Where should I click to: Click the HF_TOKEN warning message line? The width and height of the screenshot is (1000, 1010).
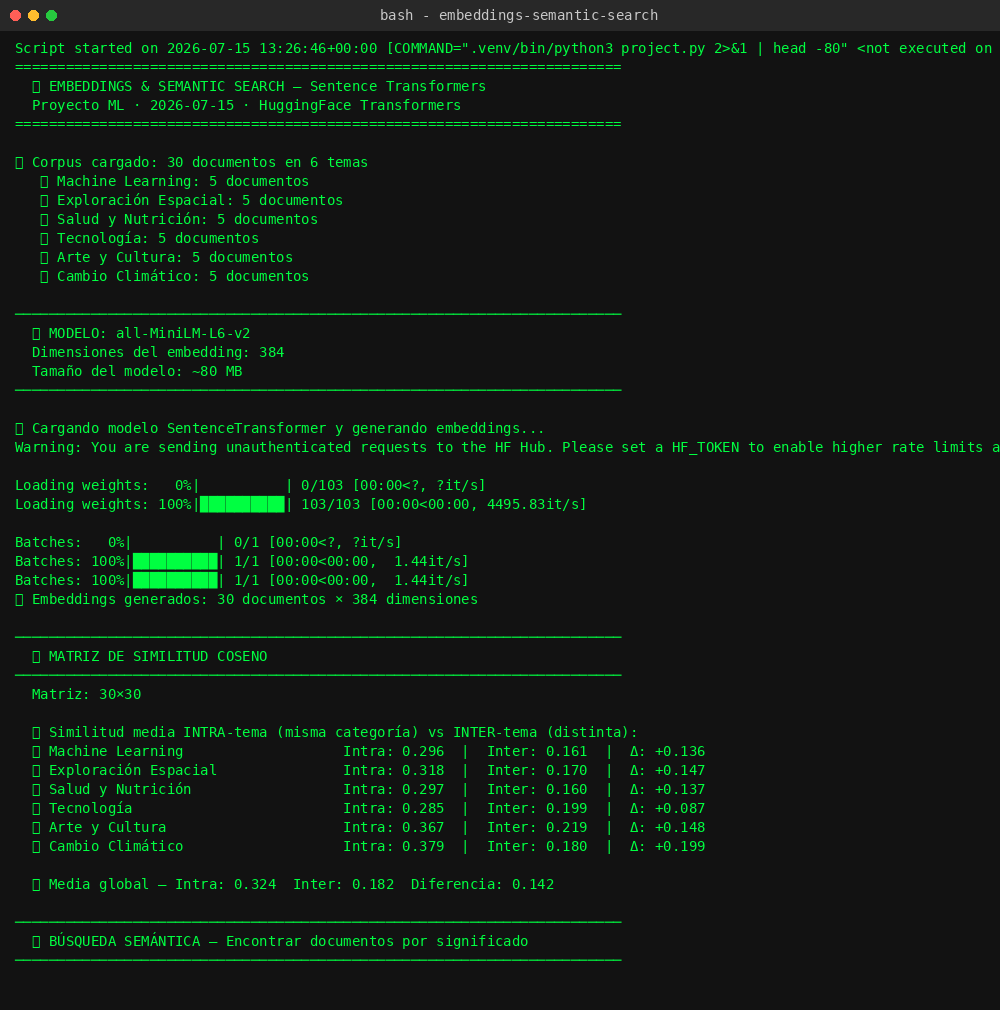point(507,448)
